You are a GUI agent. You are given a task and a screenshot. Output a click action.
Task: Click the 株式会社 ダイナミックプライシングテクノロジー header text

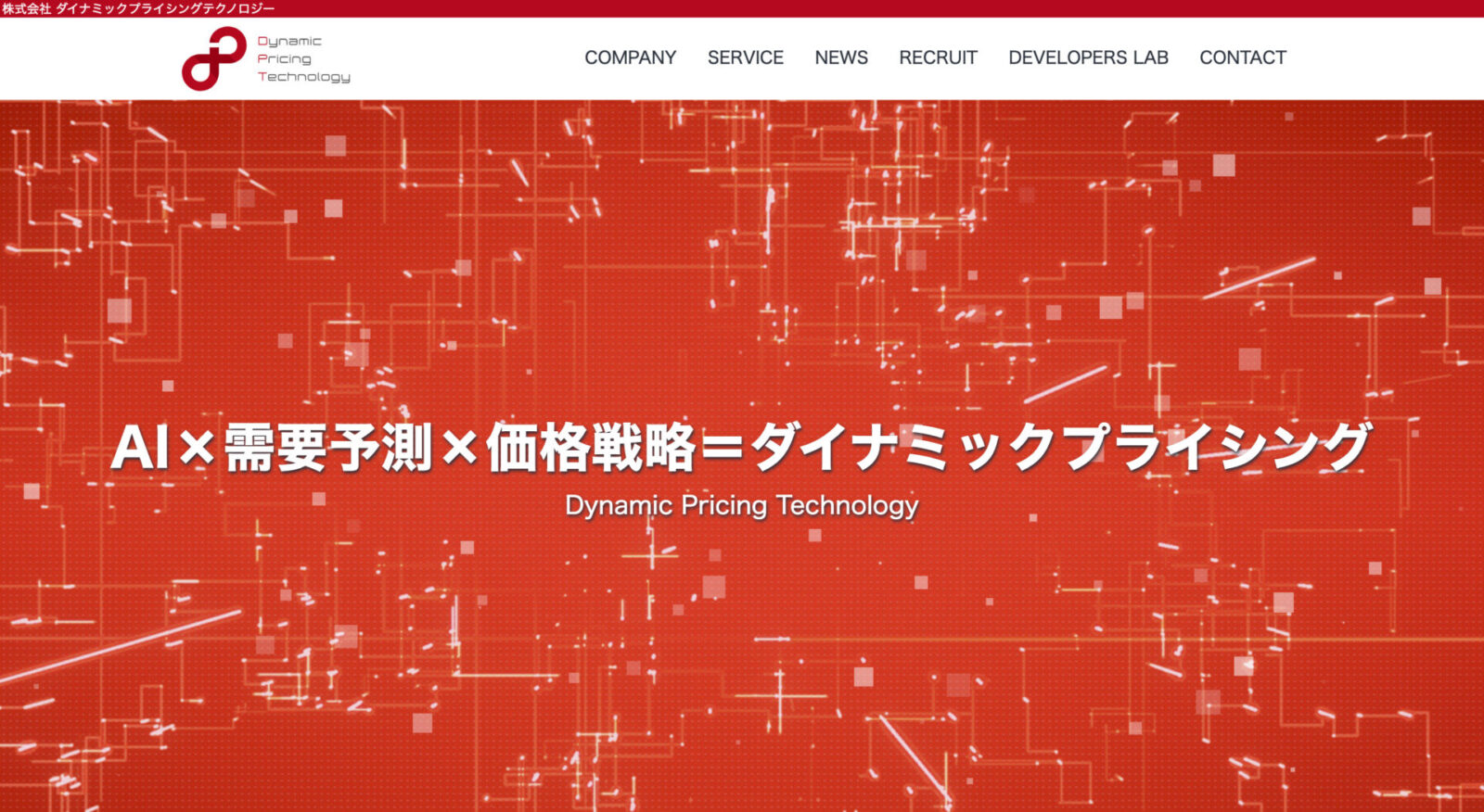[x=138, y=8]
